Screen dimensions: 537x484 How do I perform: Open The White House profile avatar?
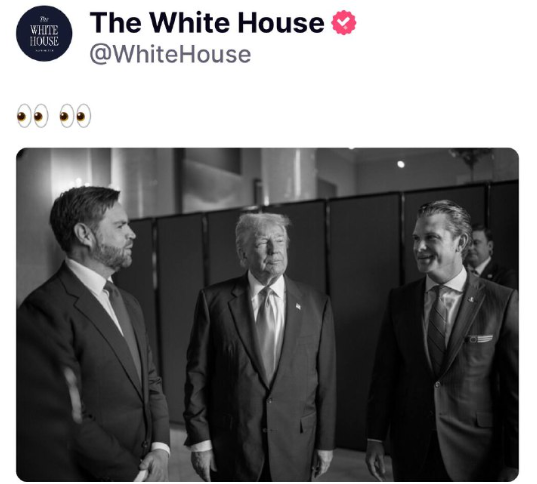point(44,33)
